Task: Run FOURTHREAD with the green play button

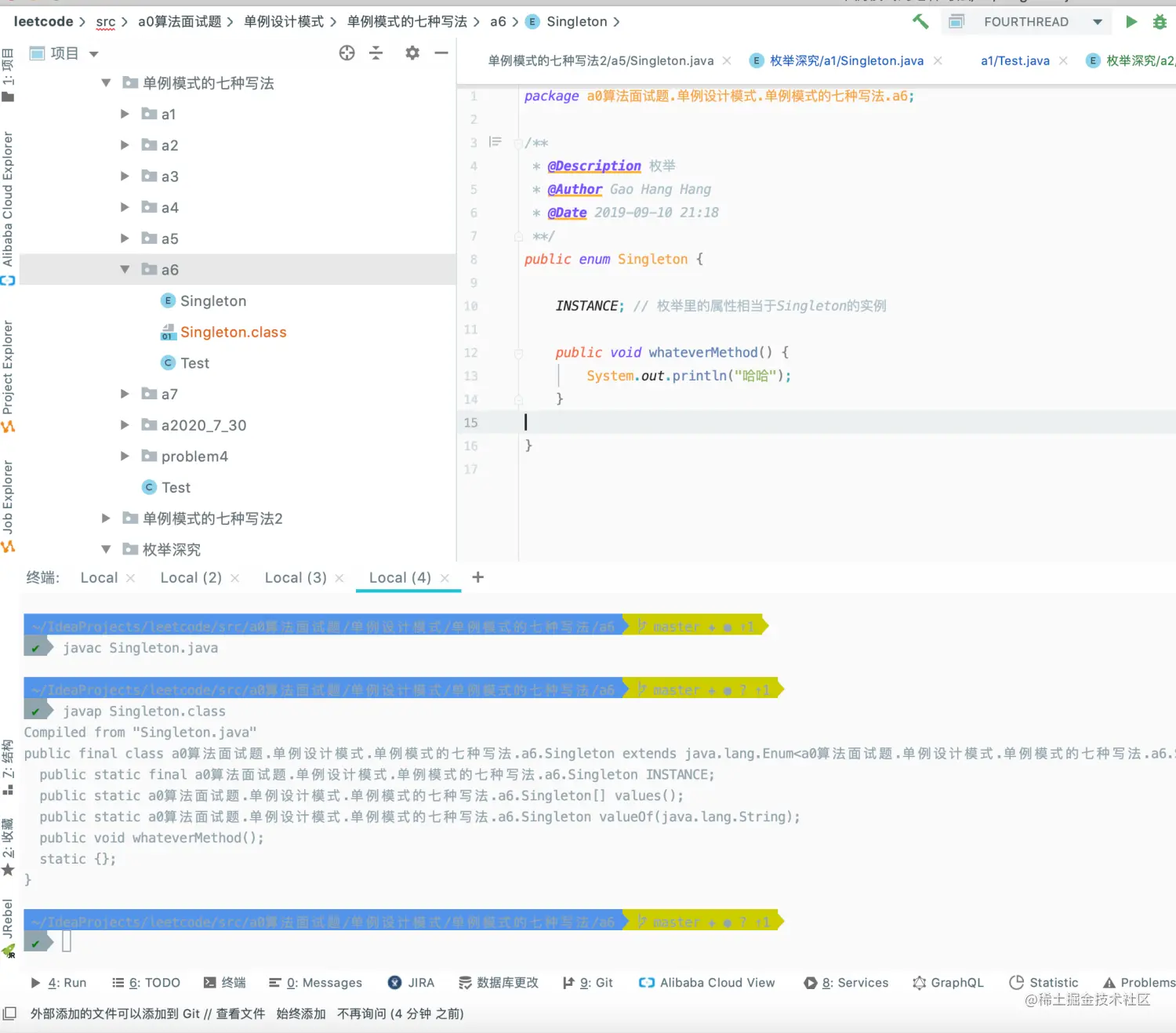Action: coord(1131,22)
